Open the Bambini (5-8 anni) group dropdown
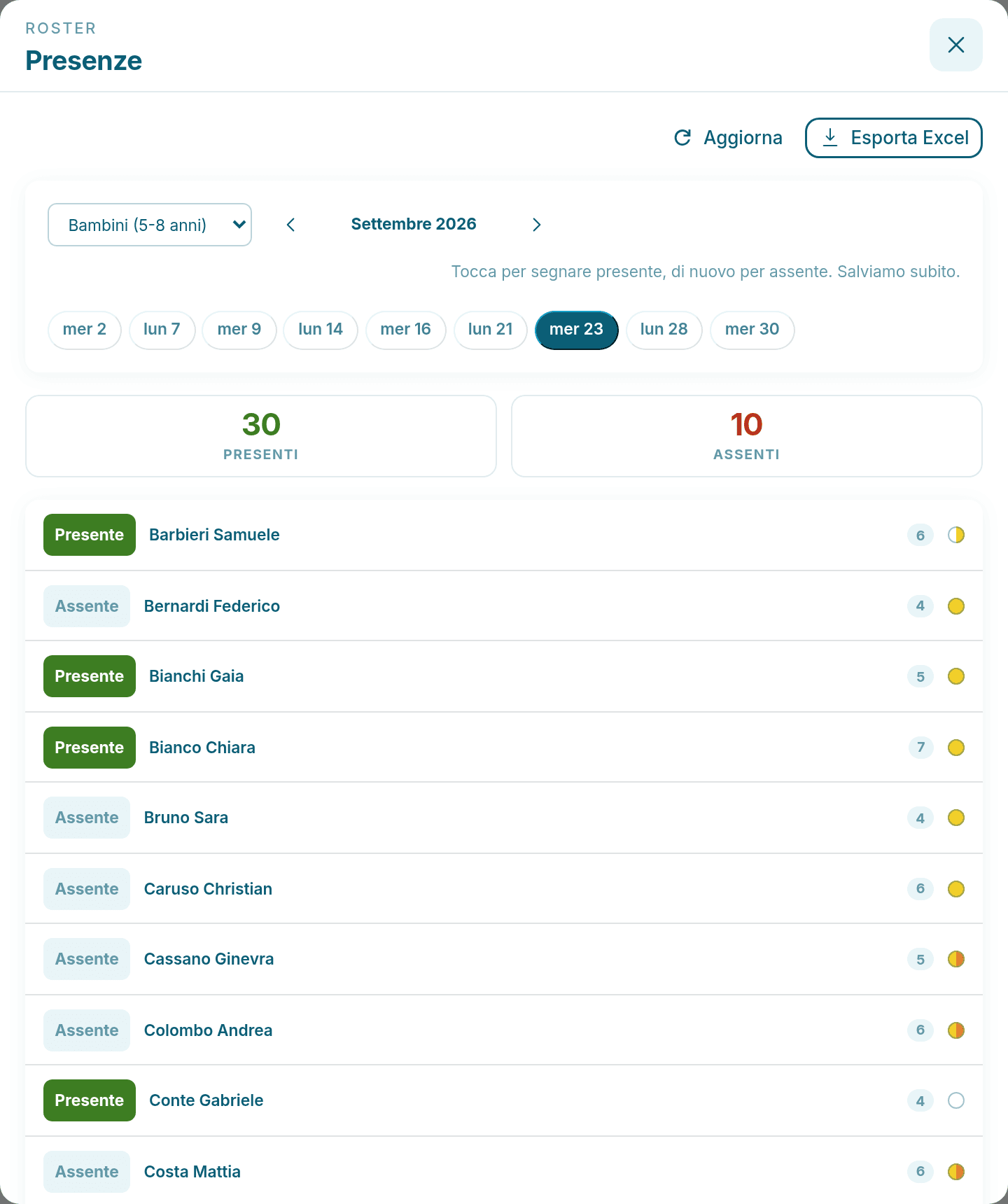Image resolution: width=1008 pixels, height=1204 pixels. [150, 225]
